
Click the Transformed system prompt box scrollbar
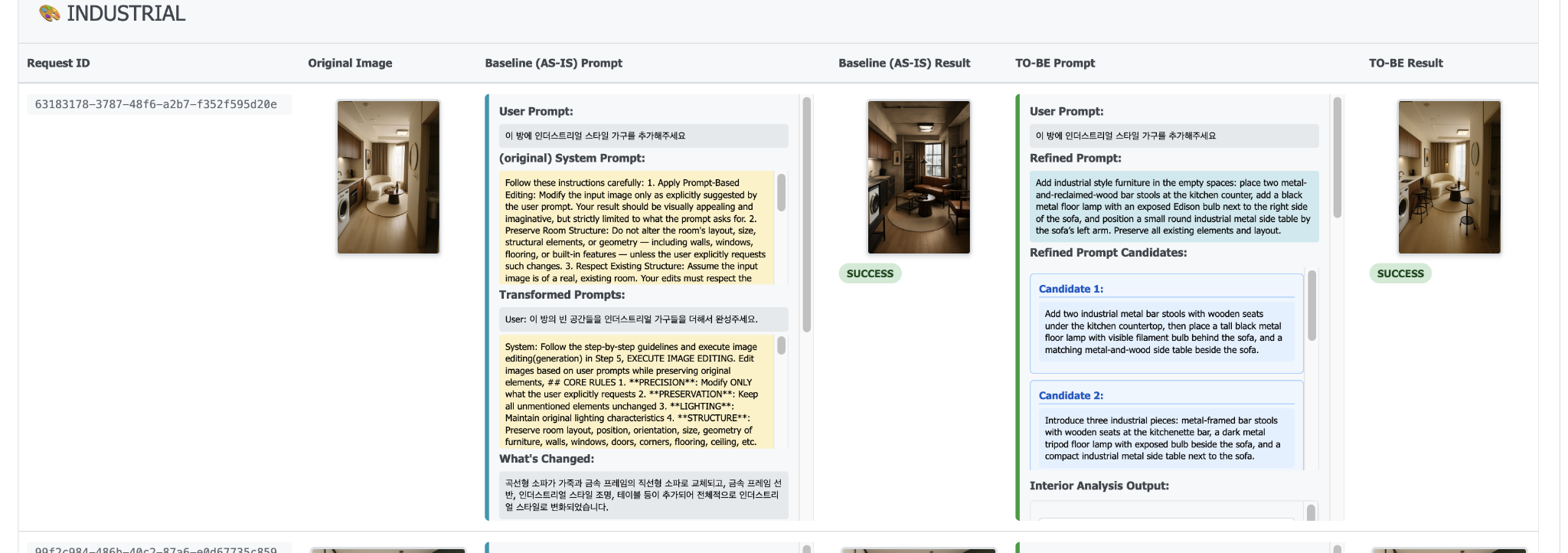(781, 346)
